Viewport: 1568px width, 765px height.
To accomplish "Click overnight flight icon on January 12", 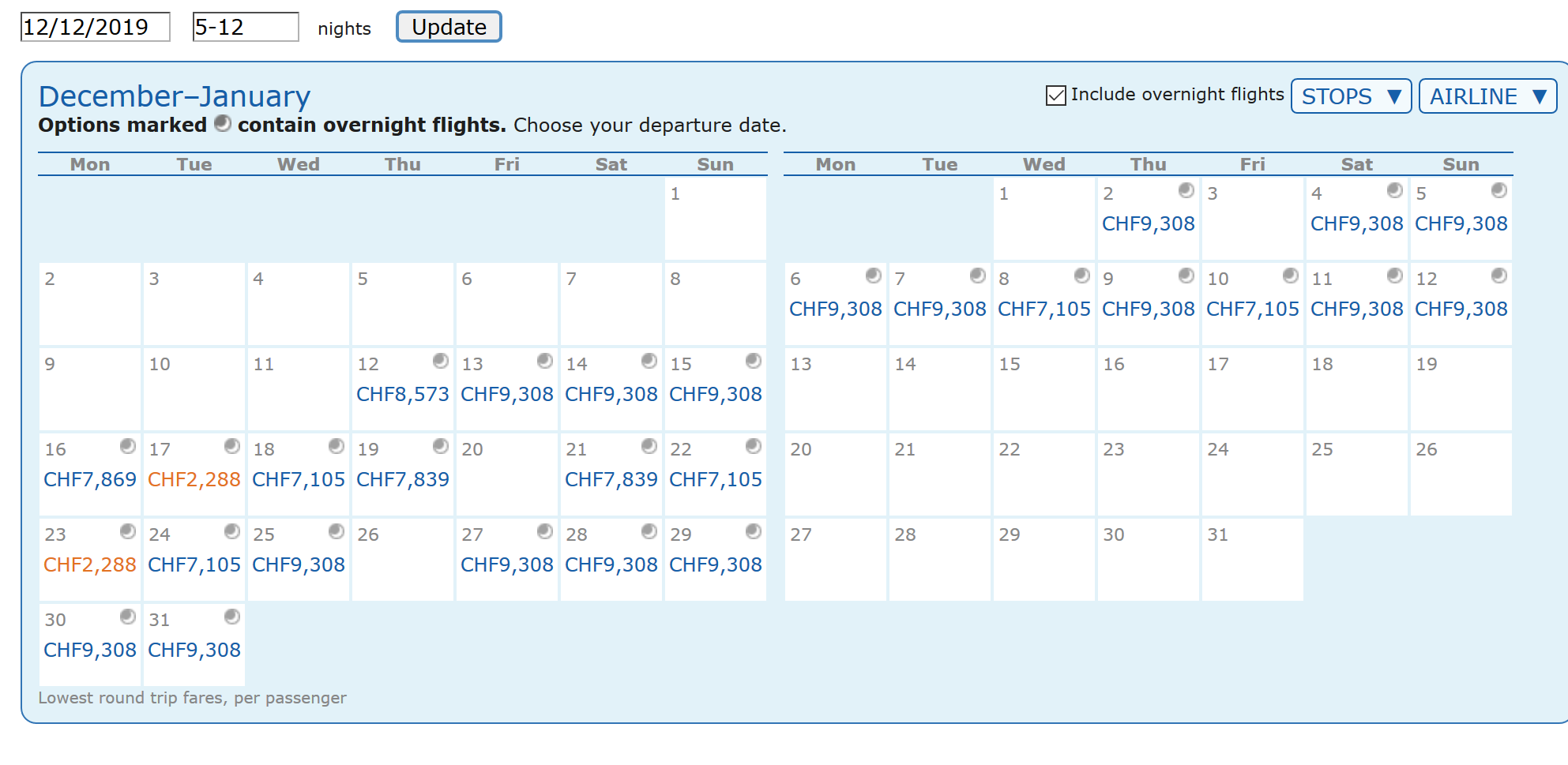I will click(1499, 276).
